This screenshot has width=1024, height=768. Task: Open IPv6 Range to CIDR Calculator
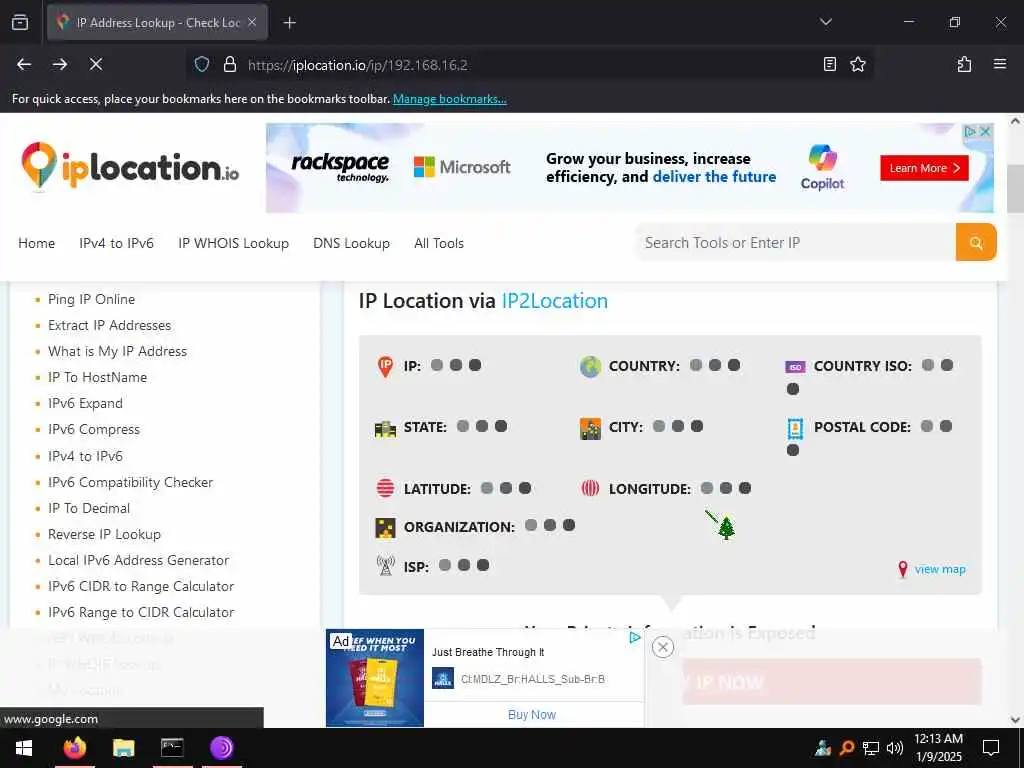click(x=141, y=613)
